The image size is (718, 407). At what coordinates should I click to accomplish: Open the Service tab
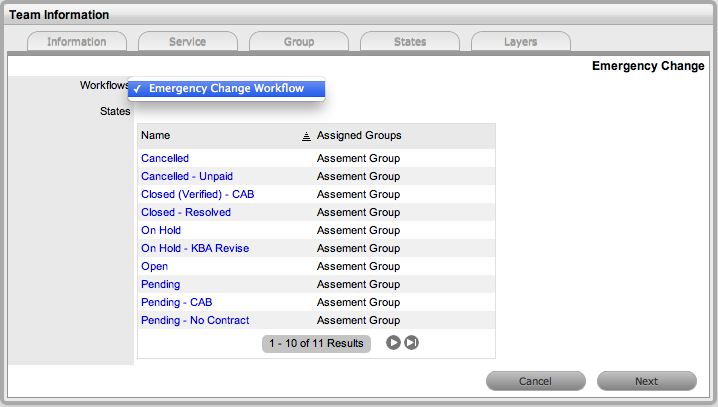[187, 42]
